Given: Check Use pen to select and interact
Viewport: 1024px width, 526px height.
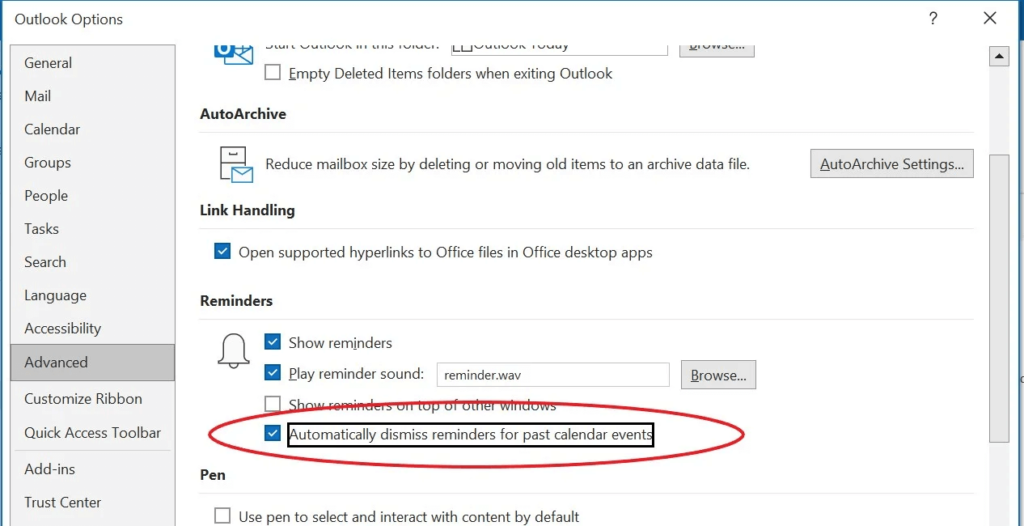Looking at the screenshot, I should 222,516.
